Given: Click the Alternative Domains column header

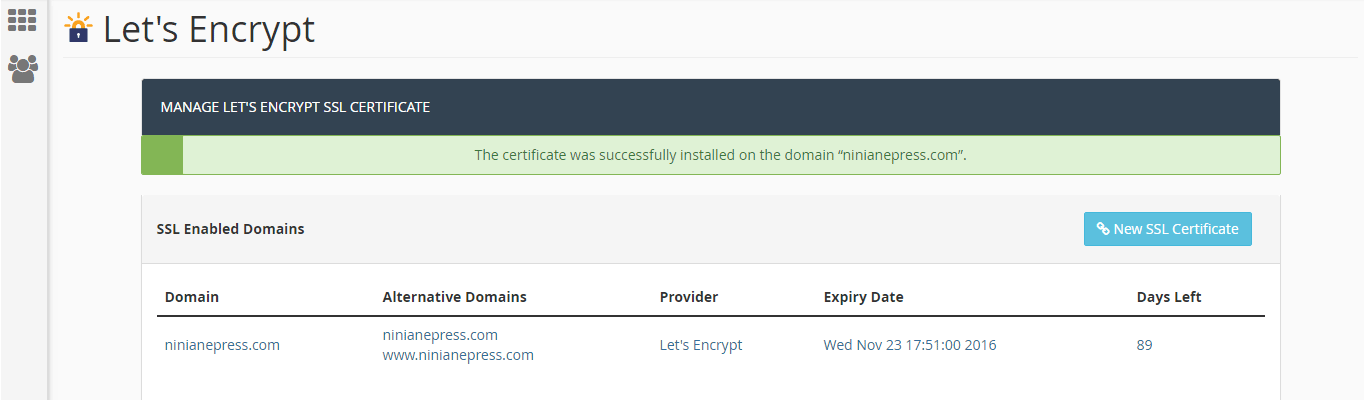Looking at the screenshot, I should click(455, 297).
